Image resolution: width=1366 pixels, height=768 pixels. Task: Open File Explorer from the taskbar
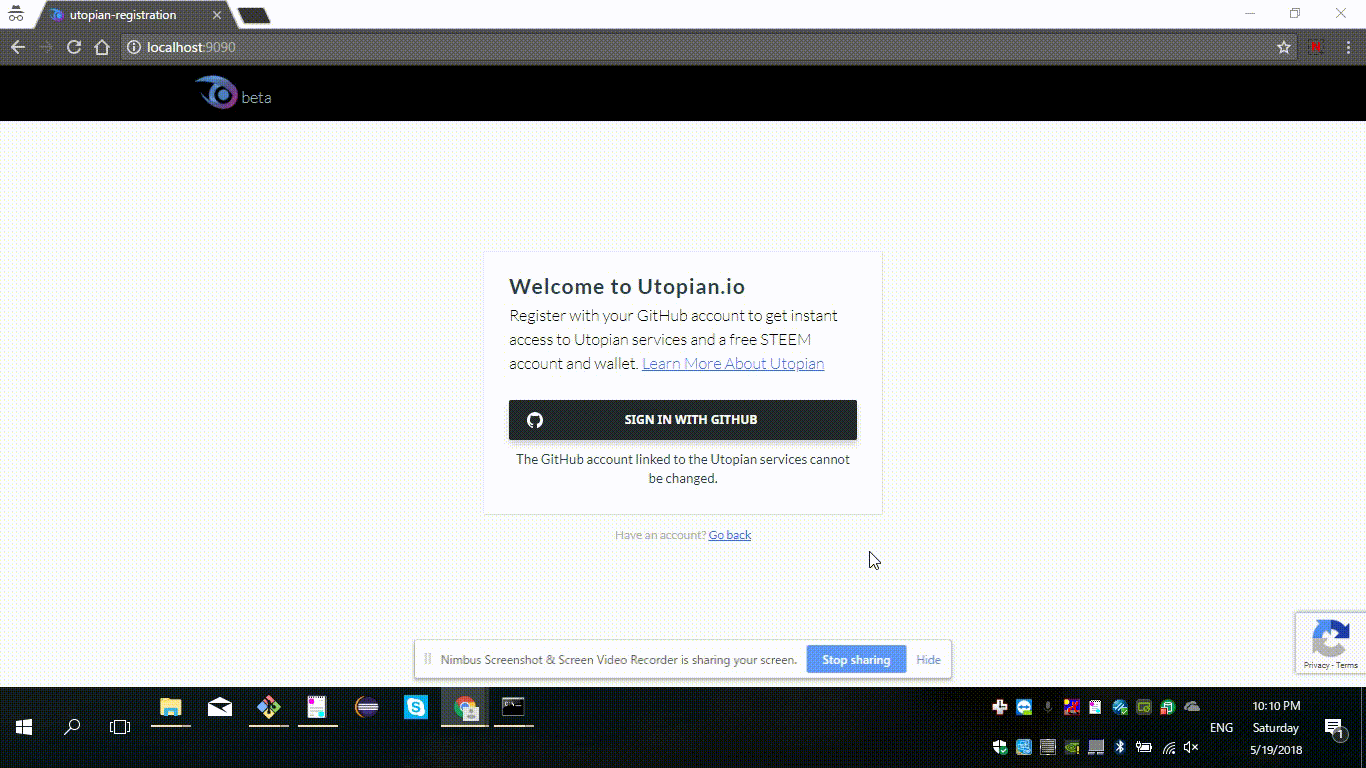click(x=171, y=708)
